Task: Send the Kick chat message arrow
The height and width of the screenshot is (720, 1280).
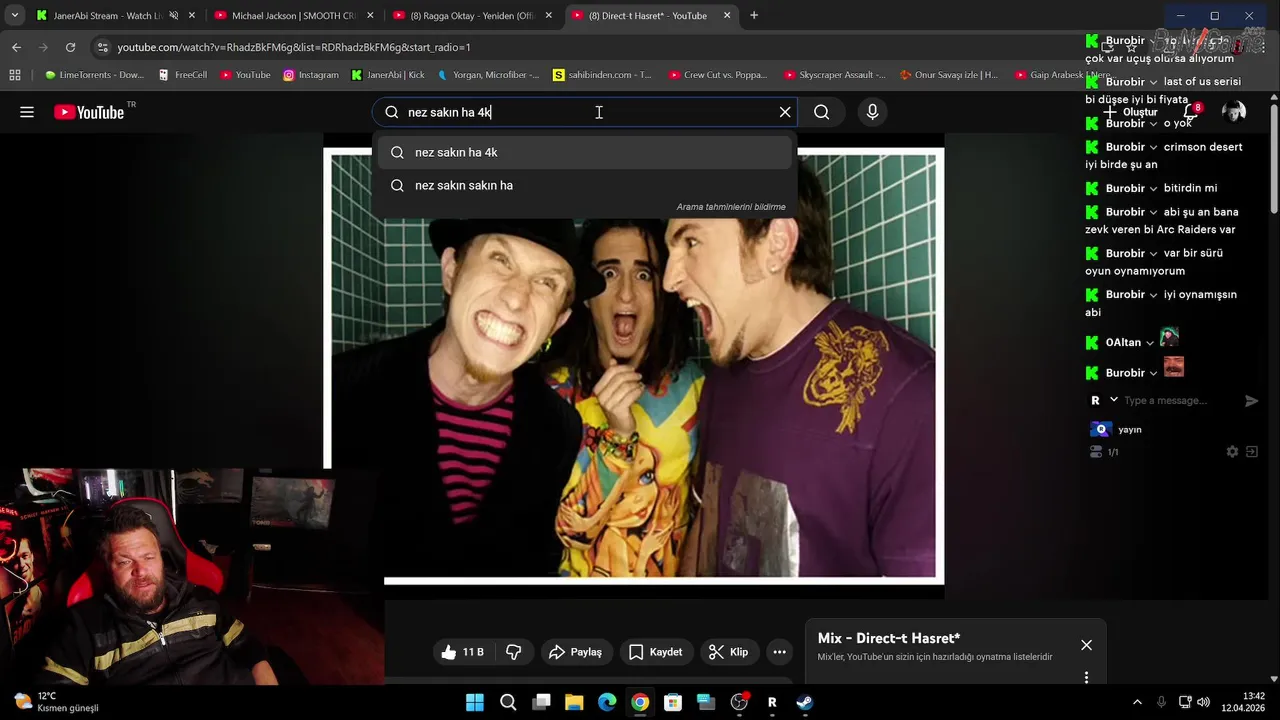Action: click(x=1251, y=400)
